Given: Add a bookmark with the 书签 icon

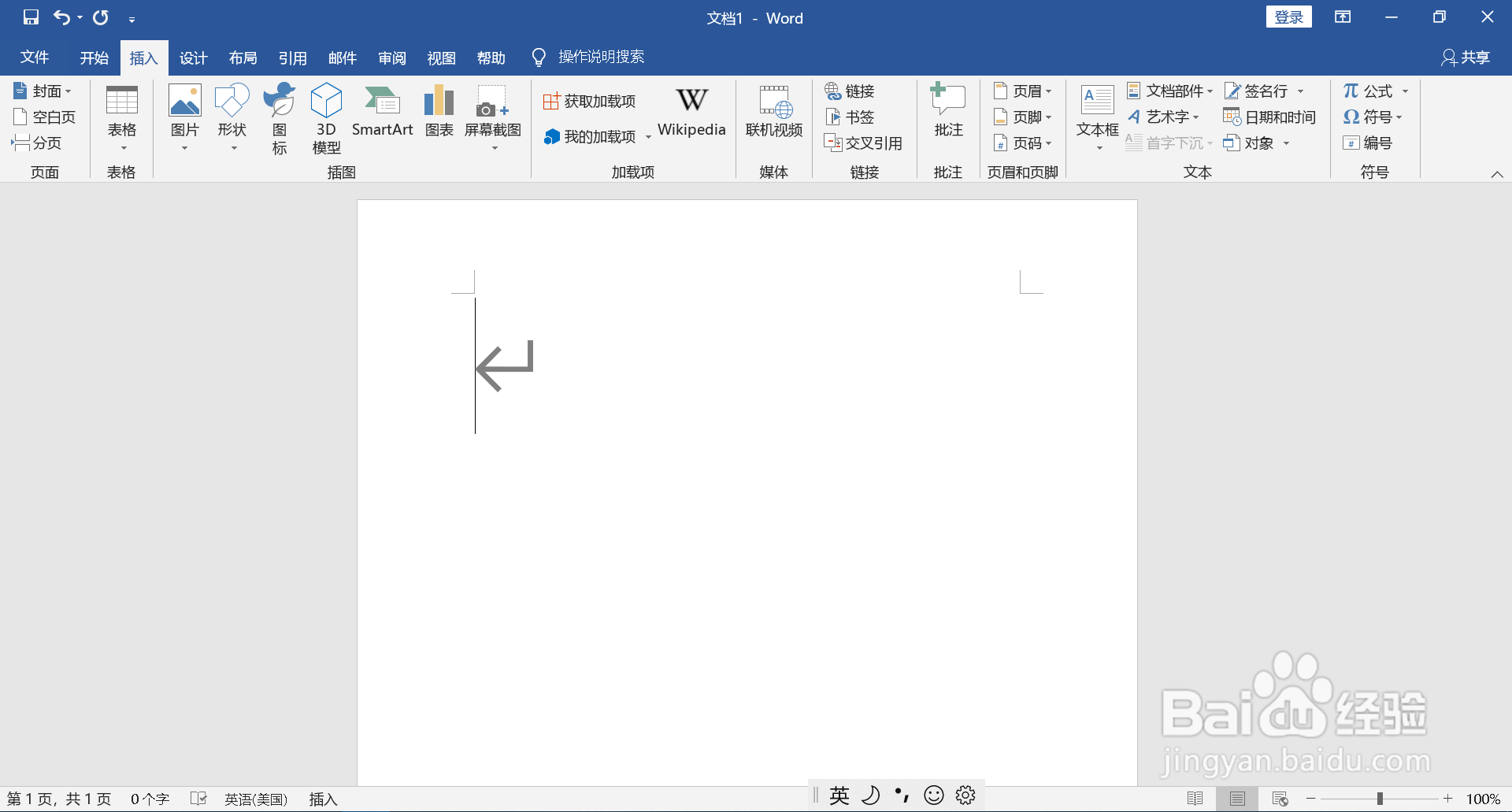Looking at the screenshot, I should pyautogui.click(x=850, y=117).
